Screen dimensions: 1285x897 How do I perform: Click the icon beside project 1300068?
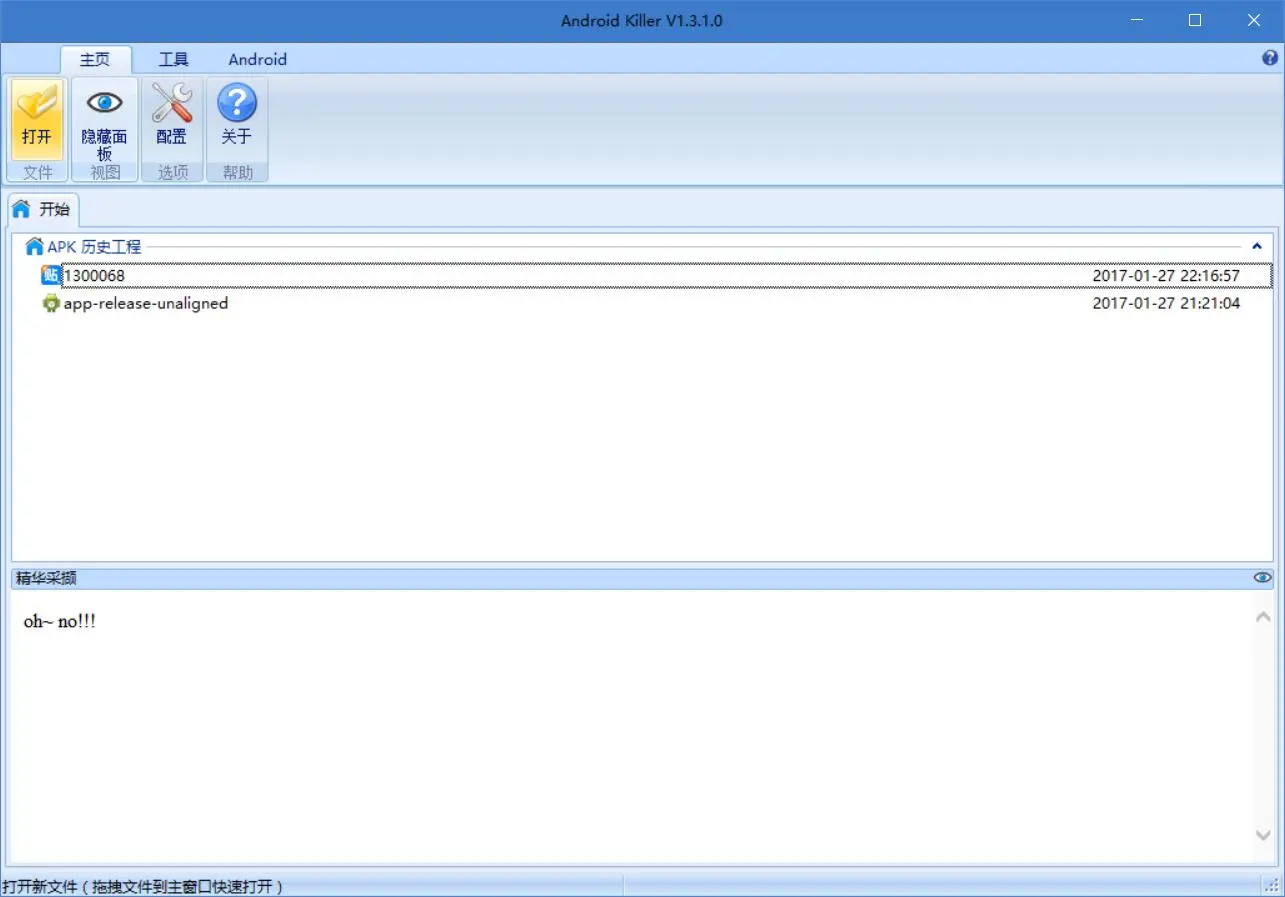[50, 275]
